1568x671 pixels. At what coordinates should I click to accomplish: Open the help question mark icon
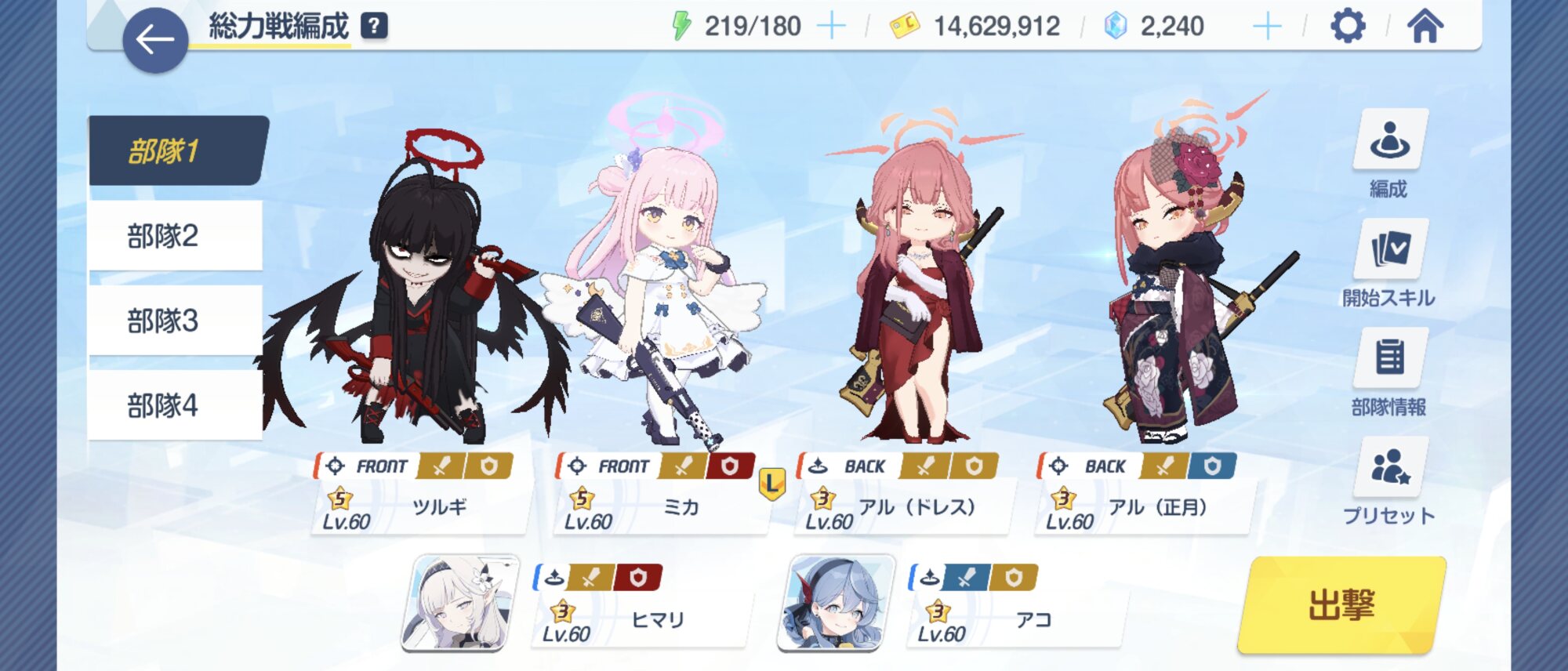374,26
